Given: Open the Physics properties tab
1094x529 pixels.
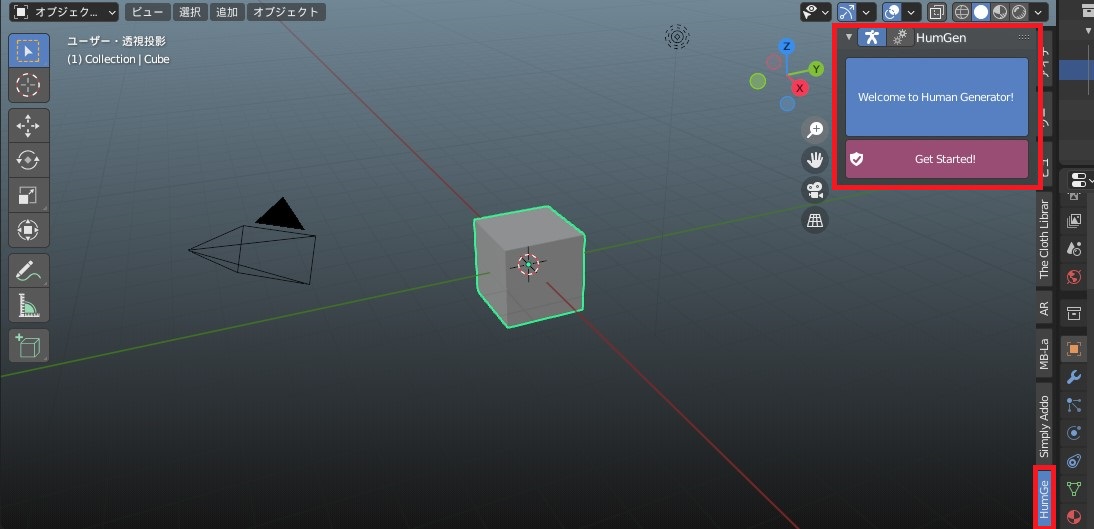Looking at the screenshot, I should (1074, 433).
